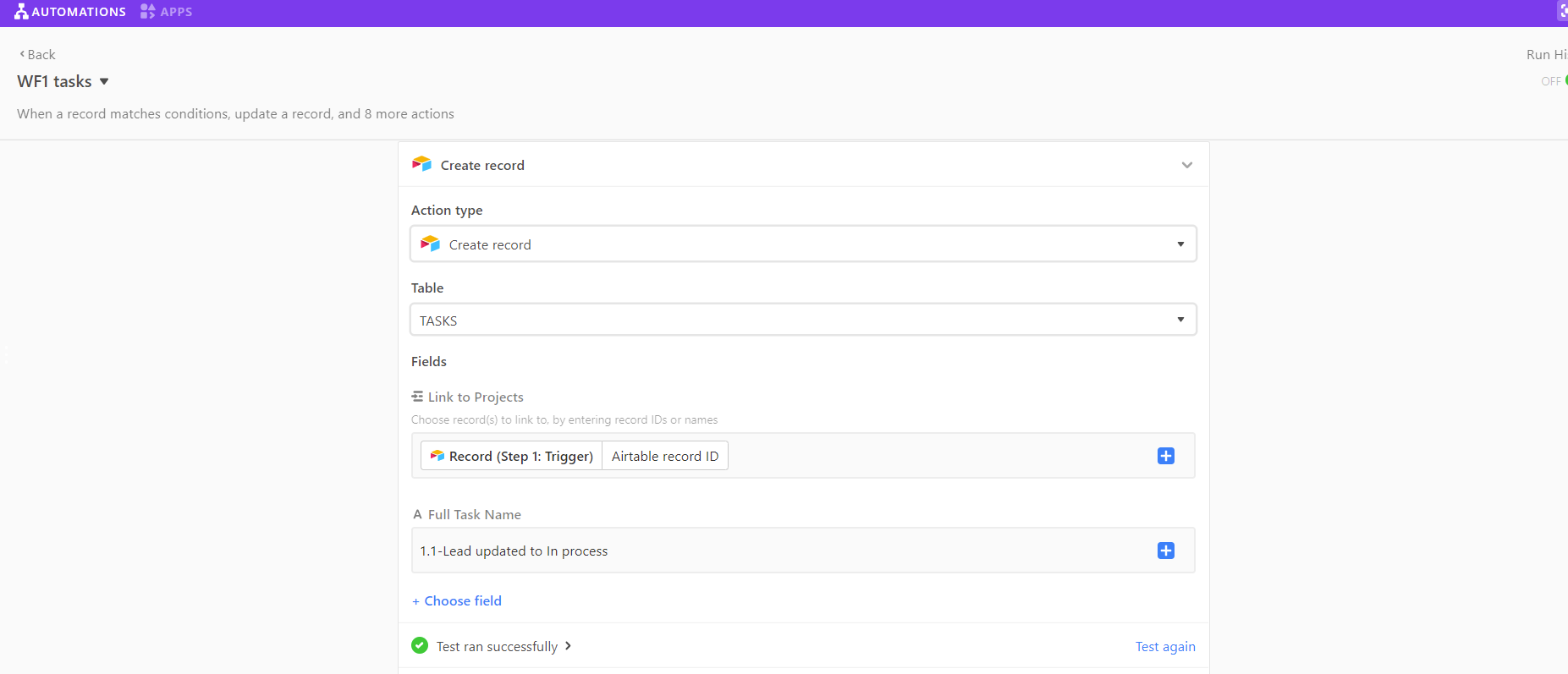Toggle the automation OFF switch
This screenshot has width=1568, height=674.
pos(1555,81)
